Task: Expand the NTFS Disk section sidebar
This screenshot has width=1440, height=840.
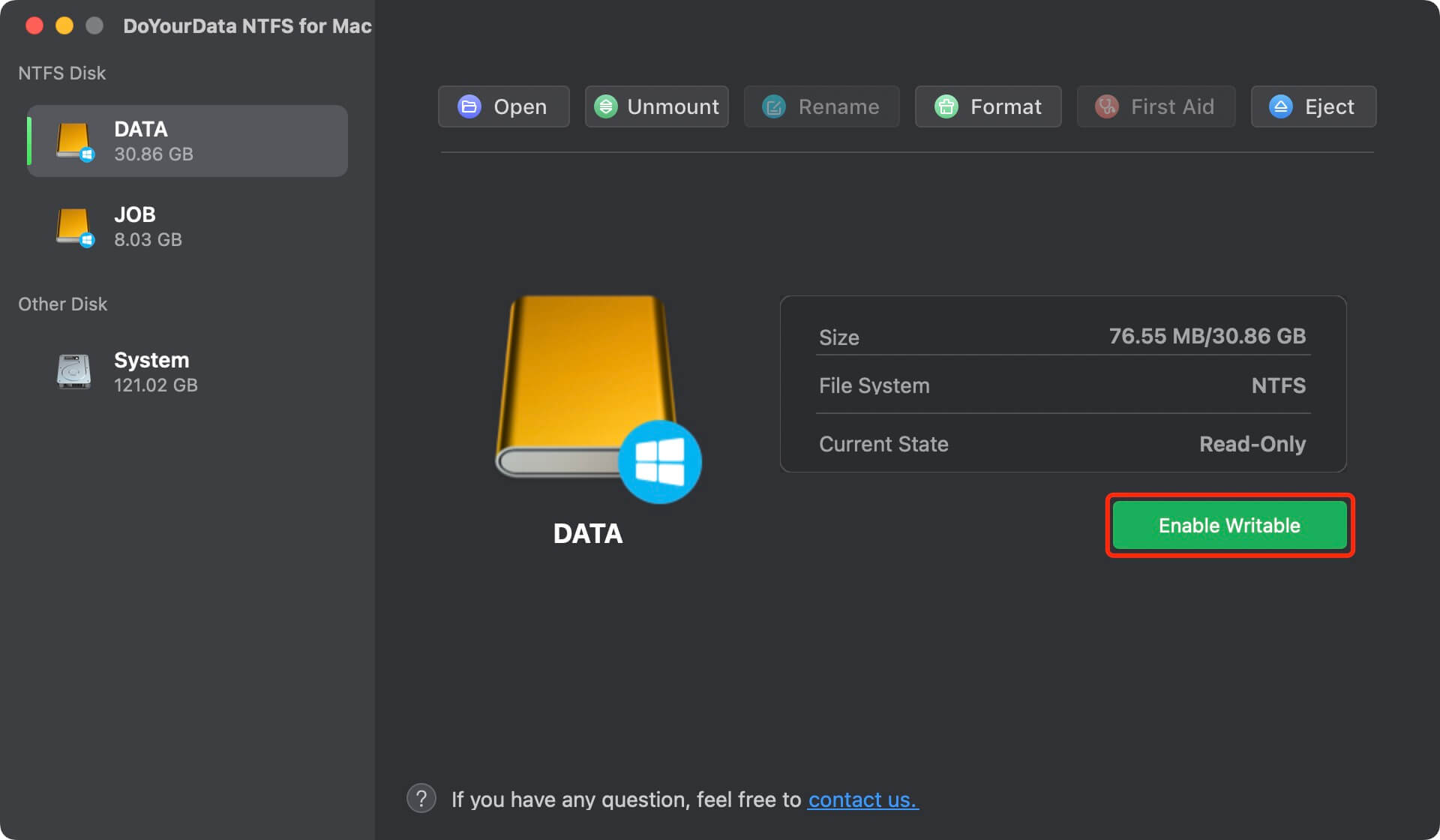Action: 62,72
